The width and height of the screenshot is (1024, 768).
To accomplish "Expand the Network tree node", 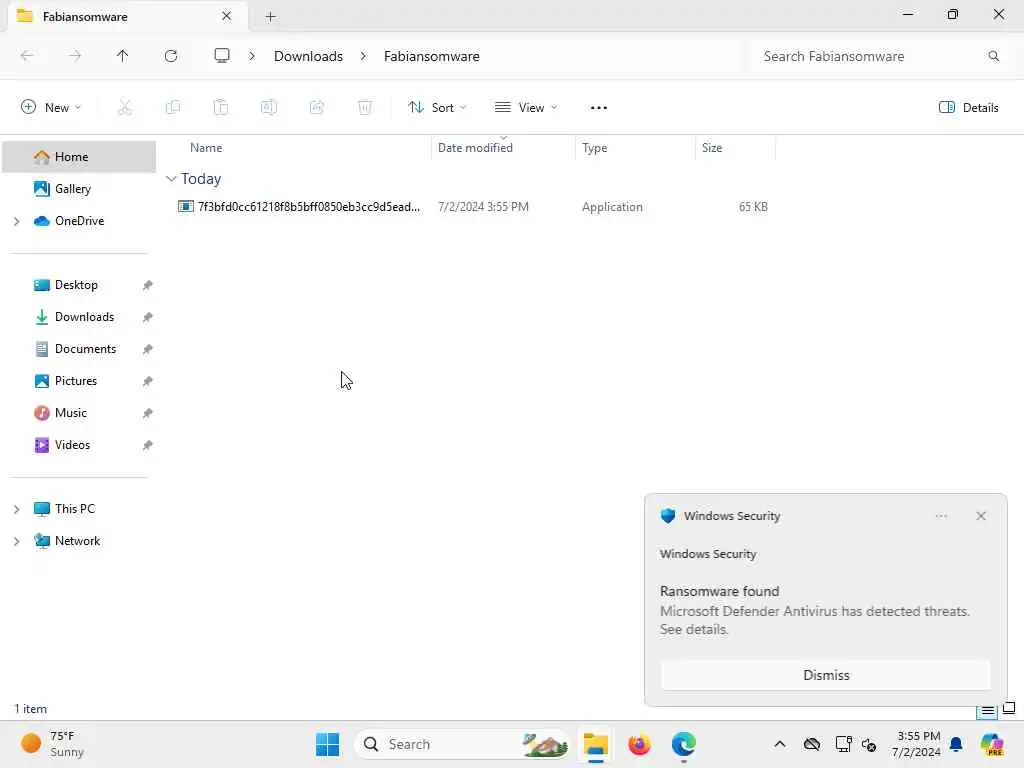I will 16,541.
